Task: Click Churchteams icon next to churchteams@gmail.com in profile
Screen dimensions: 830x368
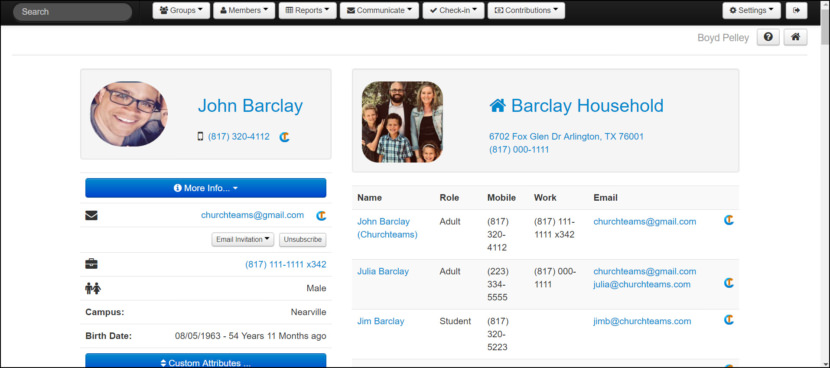Action: pyautogui.click(x=321, y=216)
